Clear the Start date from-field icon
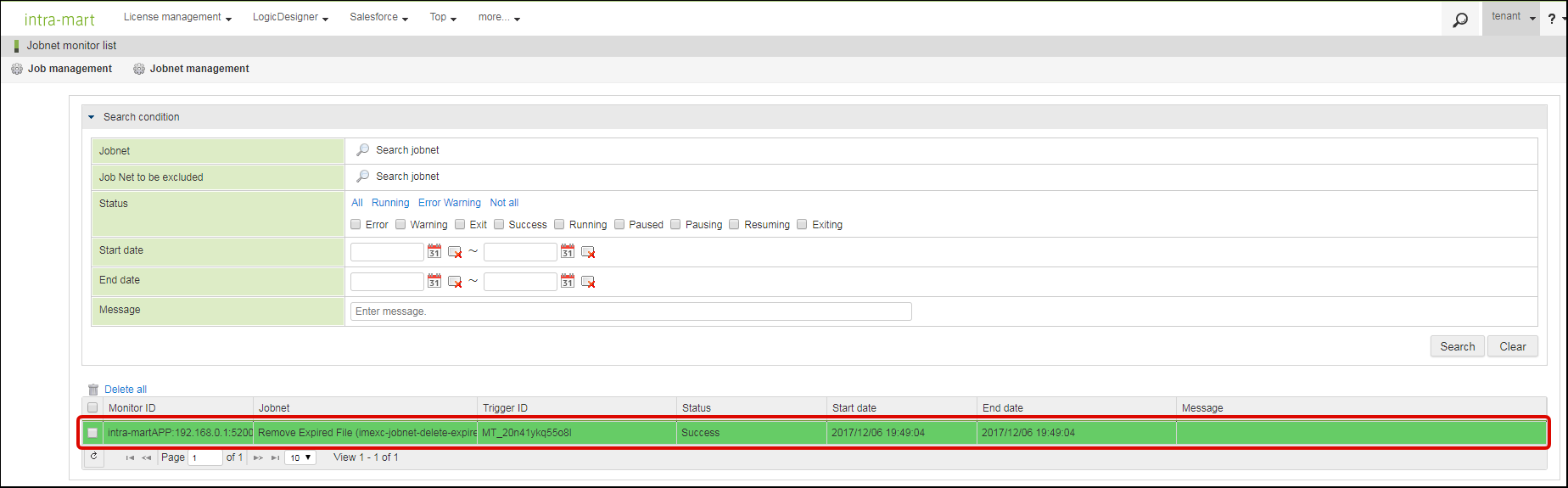The image size is (1568, 488). coord(455,252)
